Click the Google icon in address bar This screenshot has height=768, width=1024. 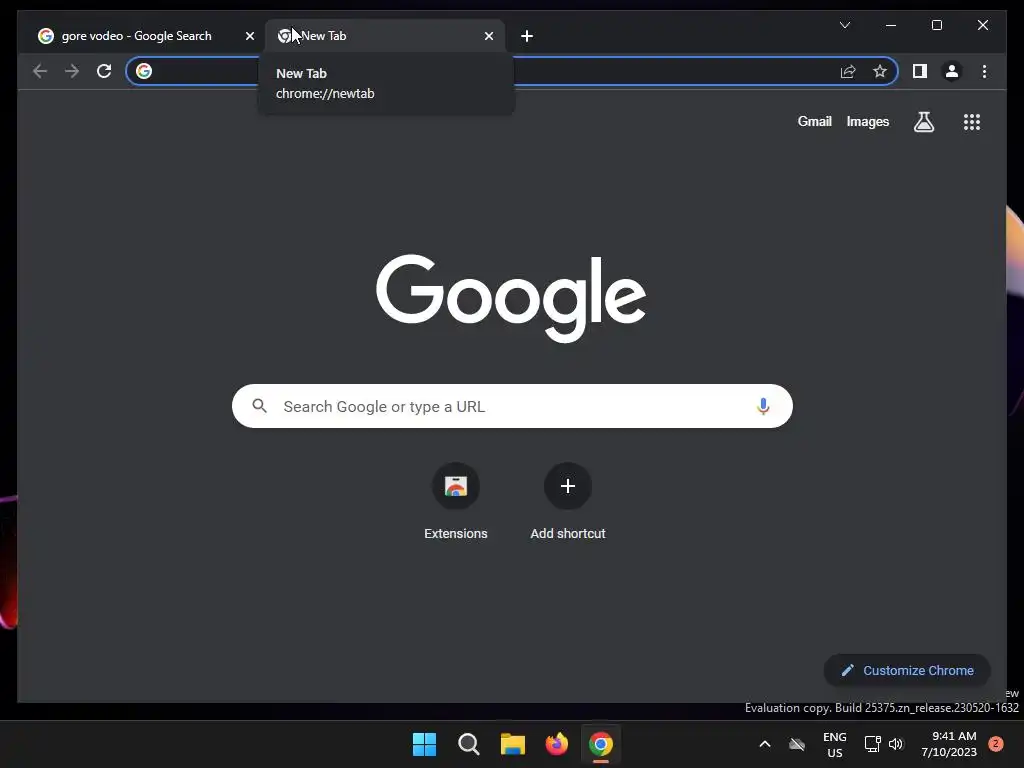click(x=144, y=71)
